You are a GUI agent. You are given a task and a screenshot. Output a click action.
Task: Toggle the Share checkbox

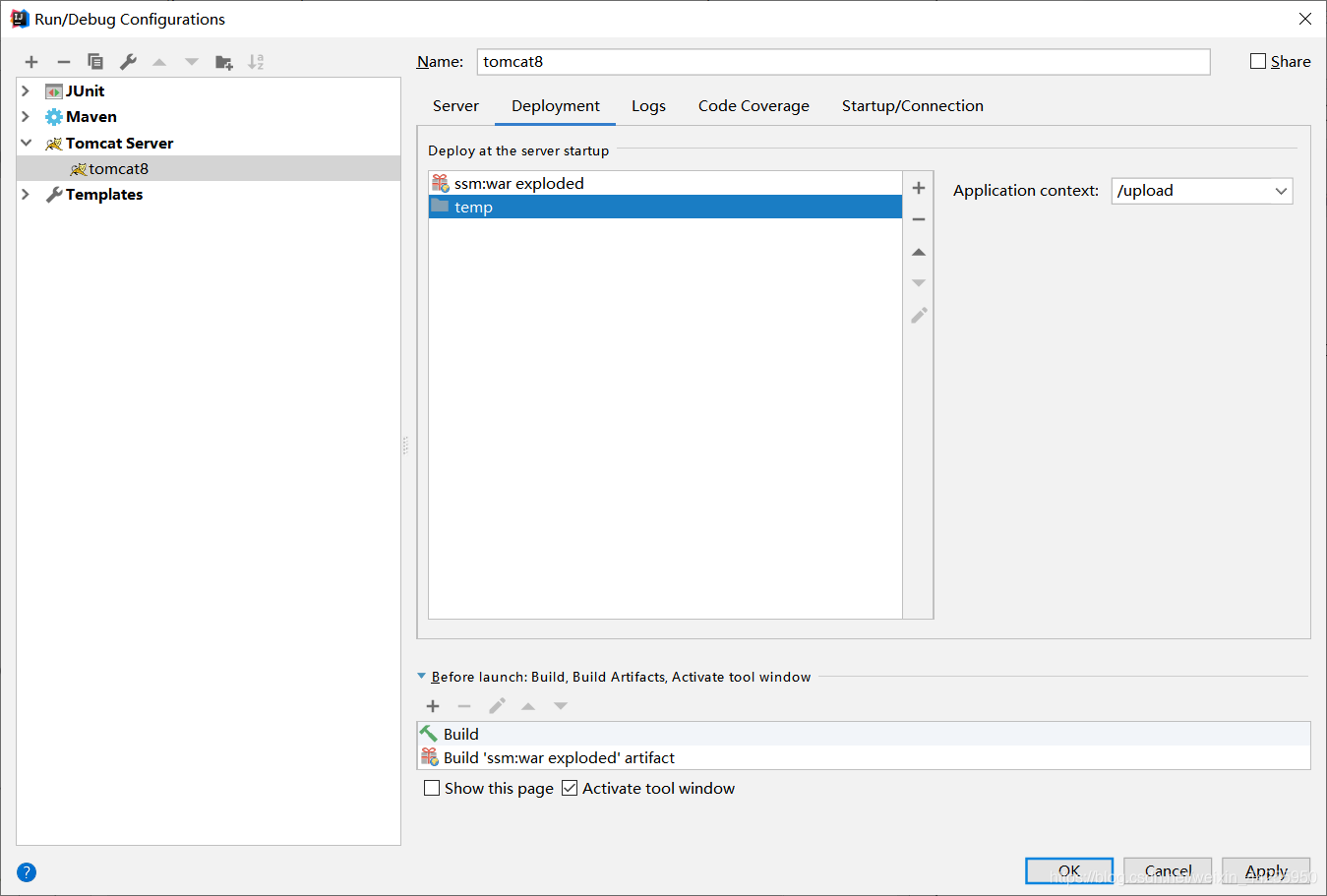pyautogui.click(x=1258, y=61)
